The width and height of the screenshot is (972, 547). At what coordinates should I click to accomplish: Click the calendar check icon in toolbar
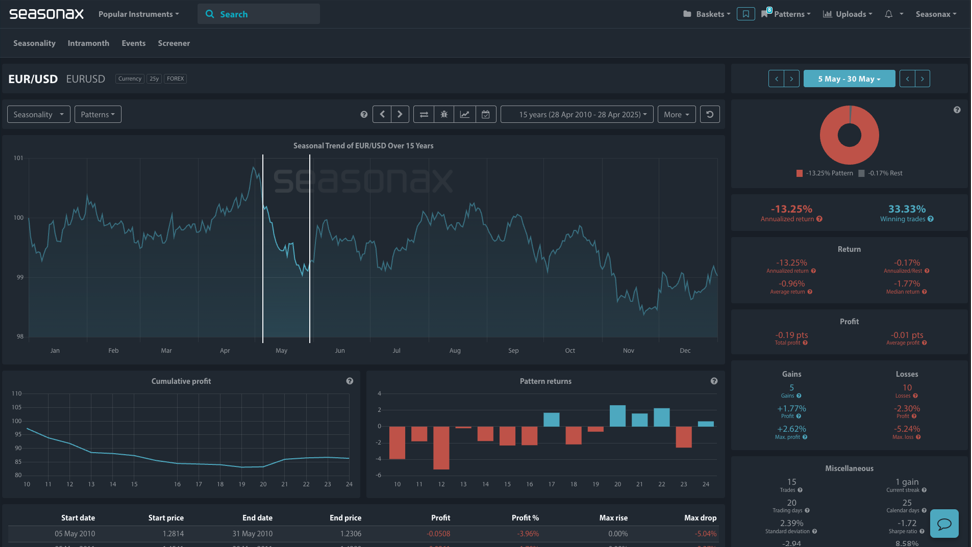485,114
